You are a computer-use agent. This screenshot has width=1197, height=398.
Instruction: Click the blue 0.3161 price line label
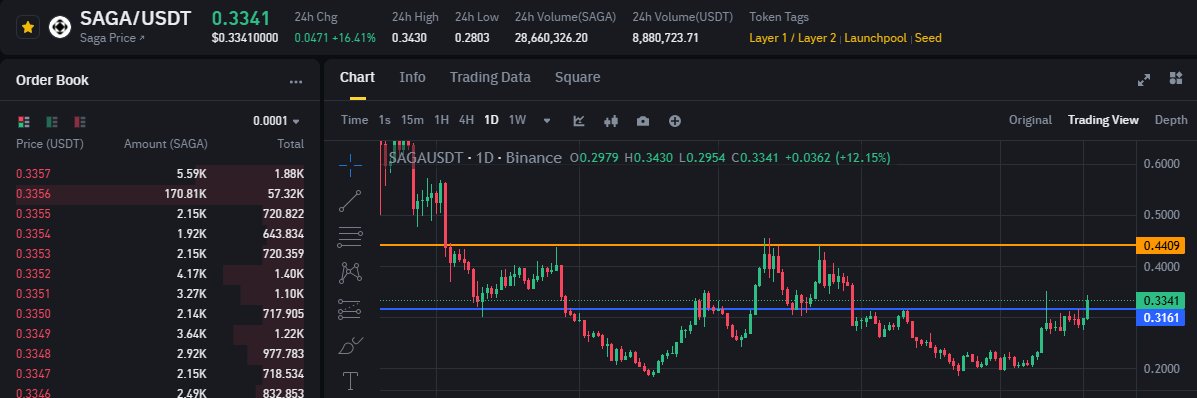1161,318
